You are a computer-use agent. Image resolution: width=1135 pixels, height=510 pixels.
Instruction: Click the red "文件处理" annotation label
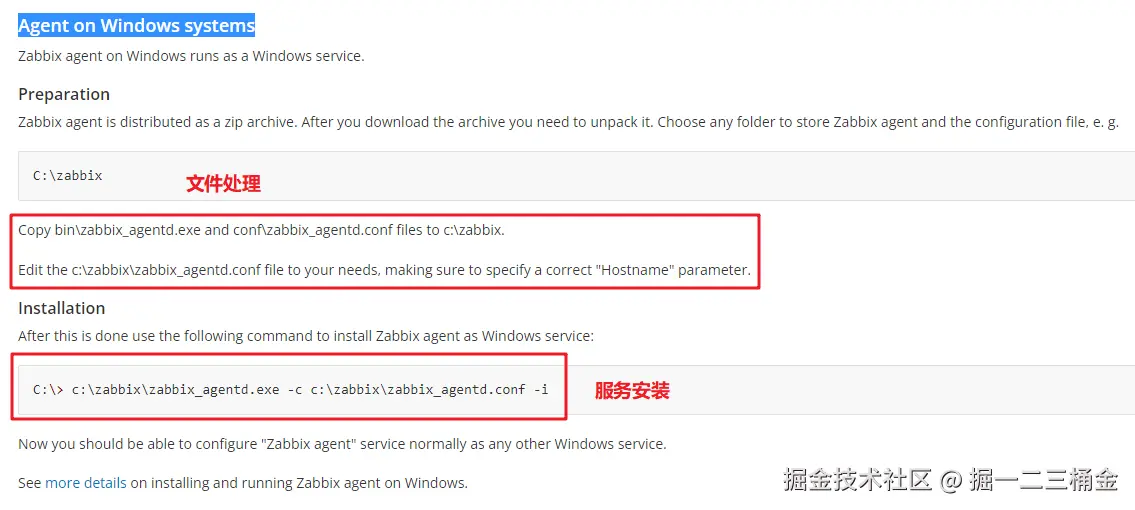(x=224, y=184)
